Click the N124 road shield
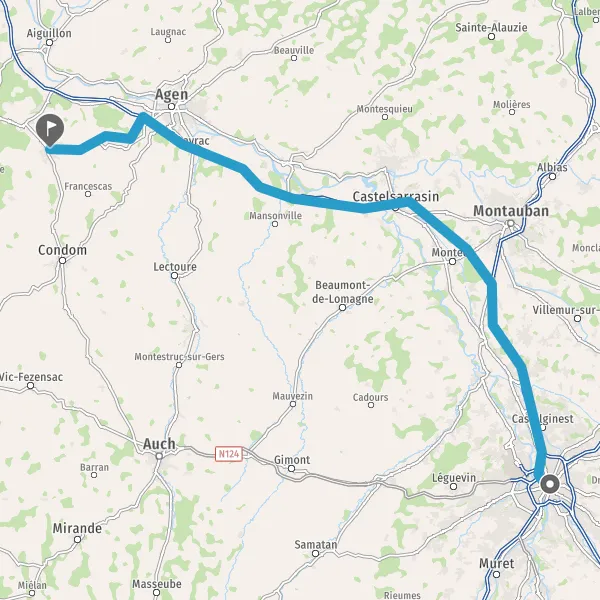 (229, 454)
